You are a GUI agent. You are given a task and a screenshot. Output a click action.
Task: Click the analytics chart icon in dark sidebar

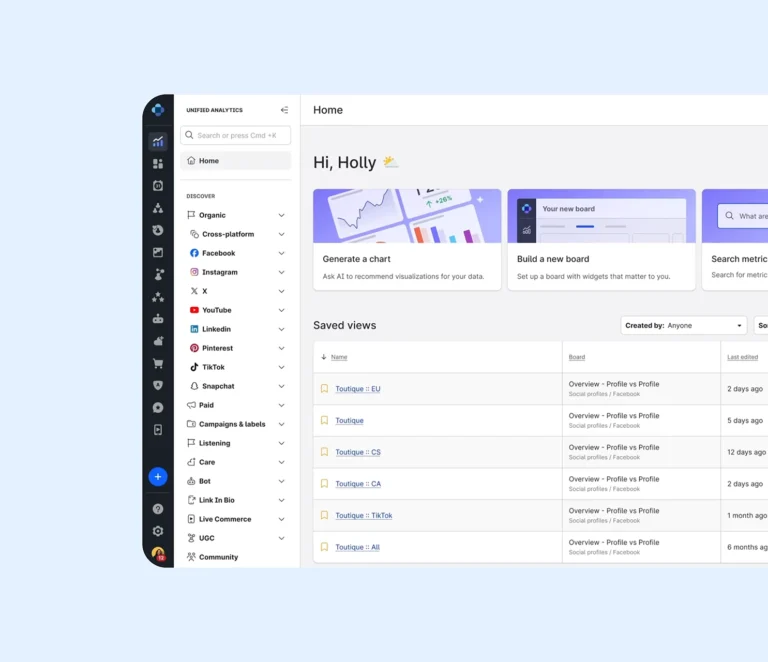158,141
